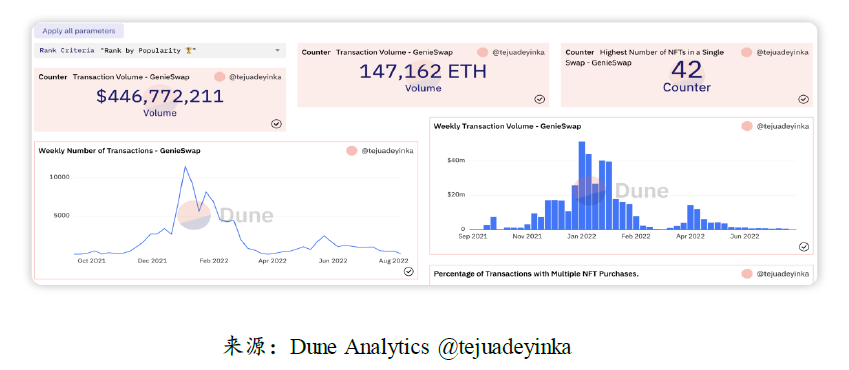Click the author avatar on the Percentage of Transactions panel
This screenshot has height=370, width=849.
pyautogui.click(x=747, y=274)
